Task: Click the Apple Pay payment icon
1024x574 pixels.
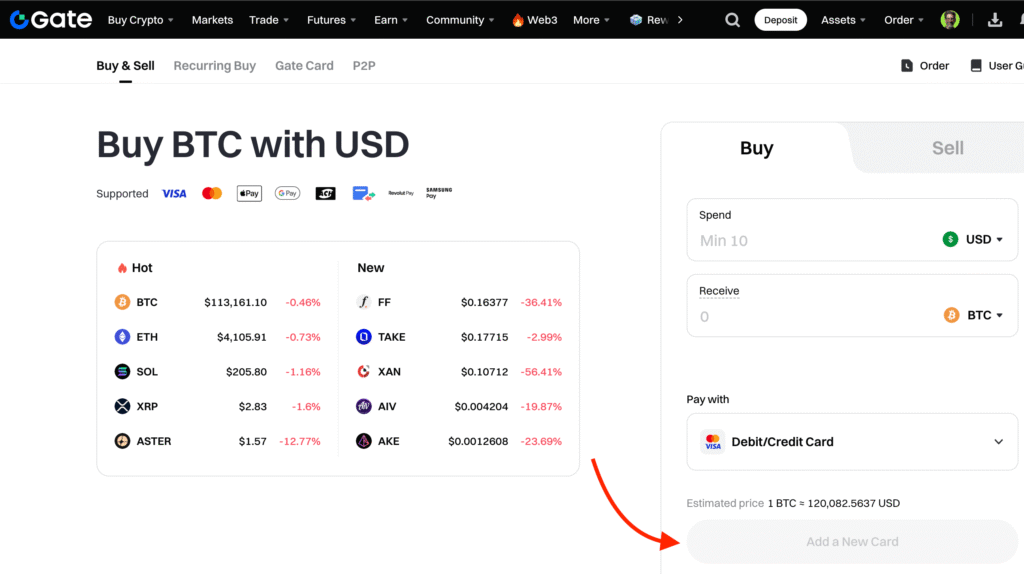Action: (x=249, y=193)
